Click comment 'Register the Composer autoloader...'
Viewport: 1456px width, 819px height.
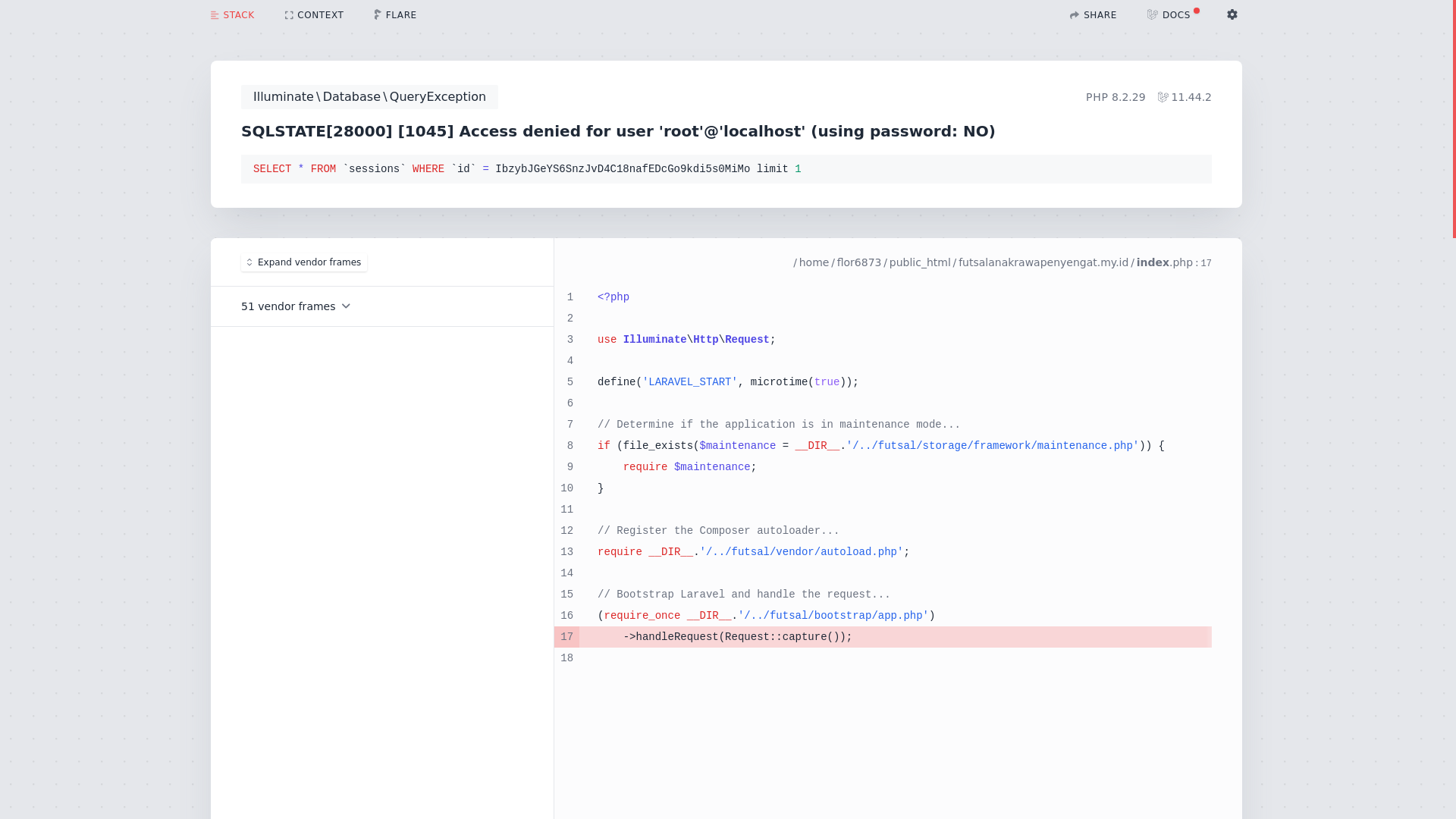(718, 531)
